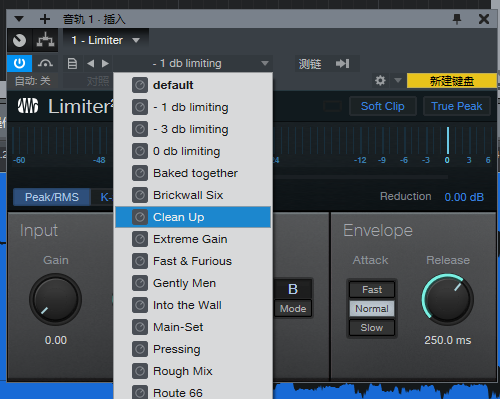
Task: Enable Soft Clip
Action: [x=383, y=106]
